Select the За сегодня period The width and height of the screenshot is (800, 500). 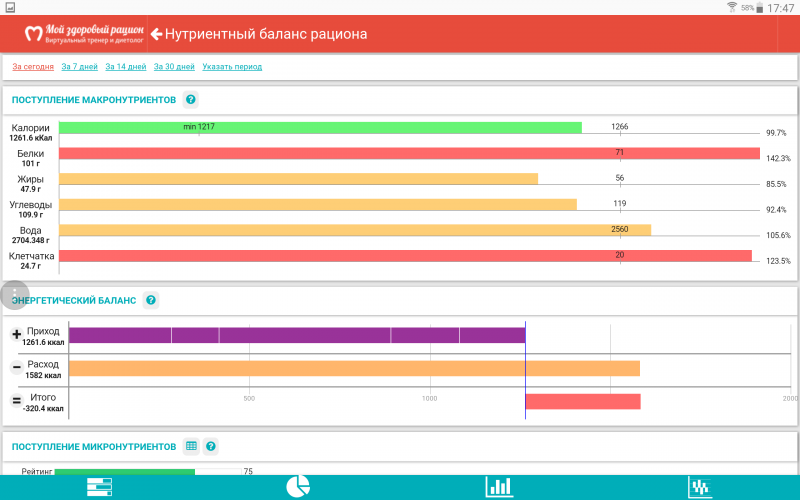tap(32, 67)
